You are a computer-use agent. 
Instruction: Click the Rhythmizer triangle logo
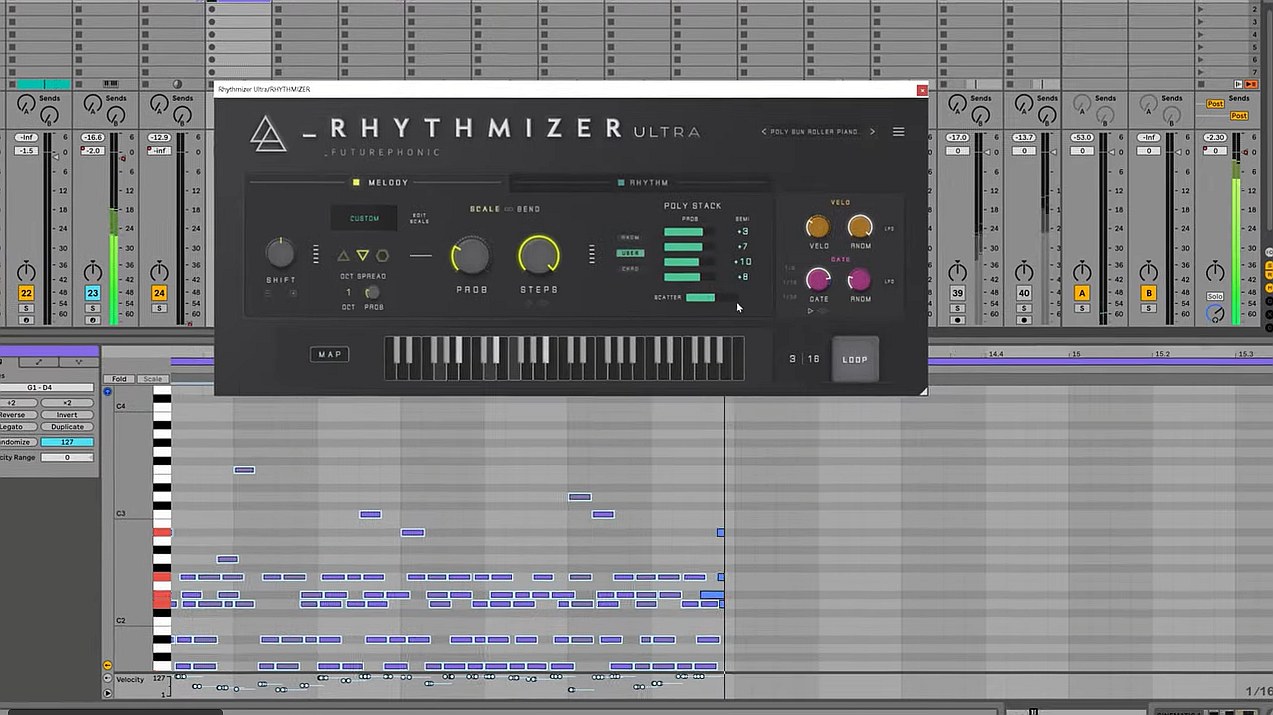268,133
